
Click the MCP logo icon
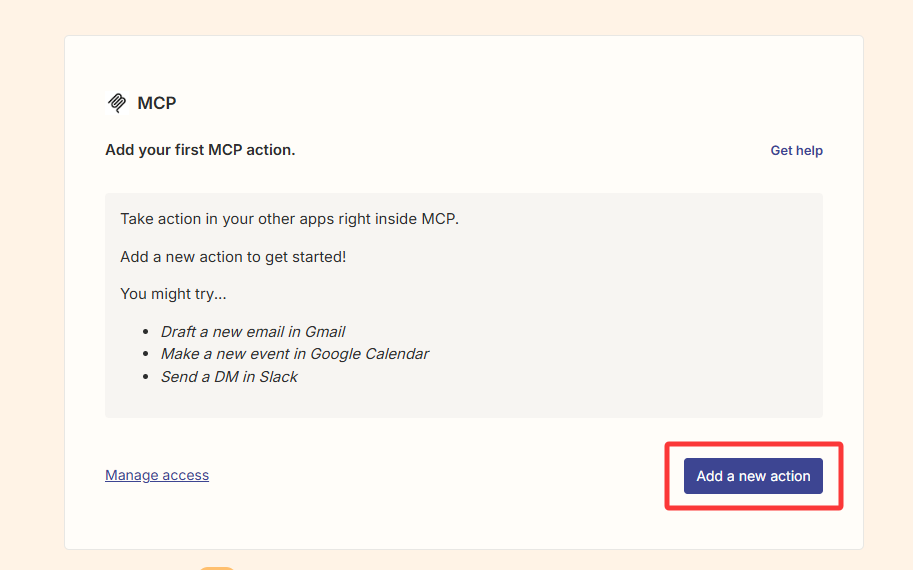117,102
